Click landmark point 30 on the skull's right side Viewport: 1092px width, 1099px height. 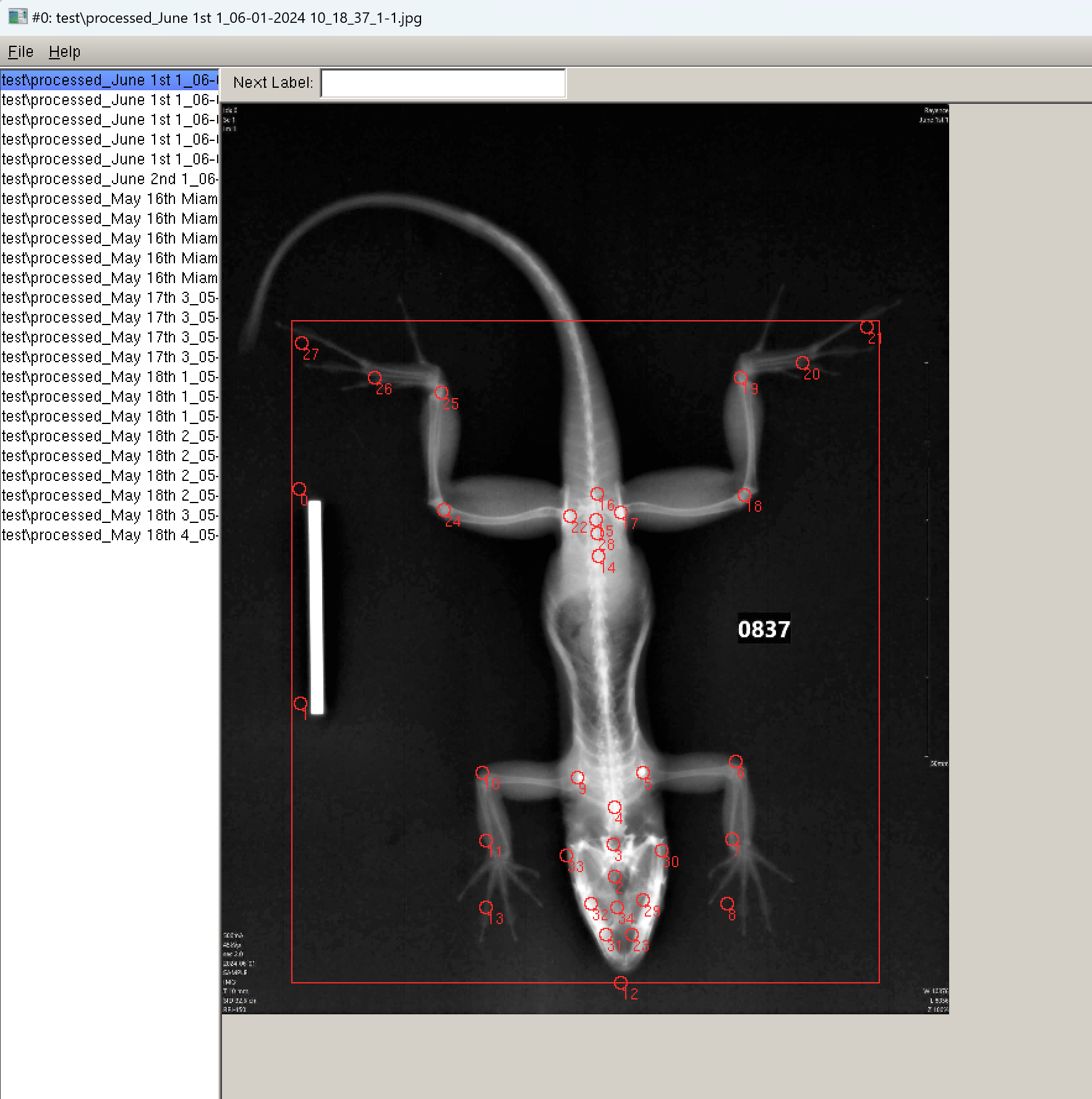coord(662,851)
